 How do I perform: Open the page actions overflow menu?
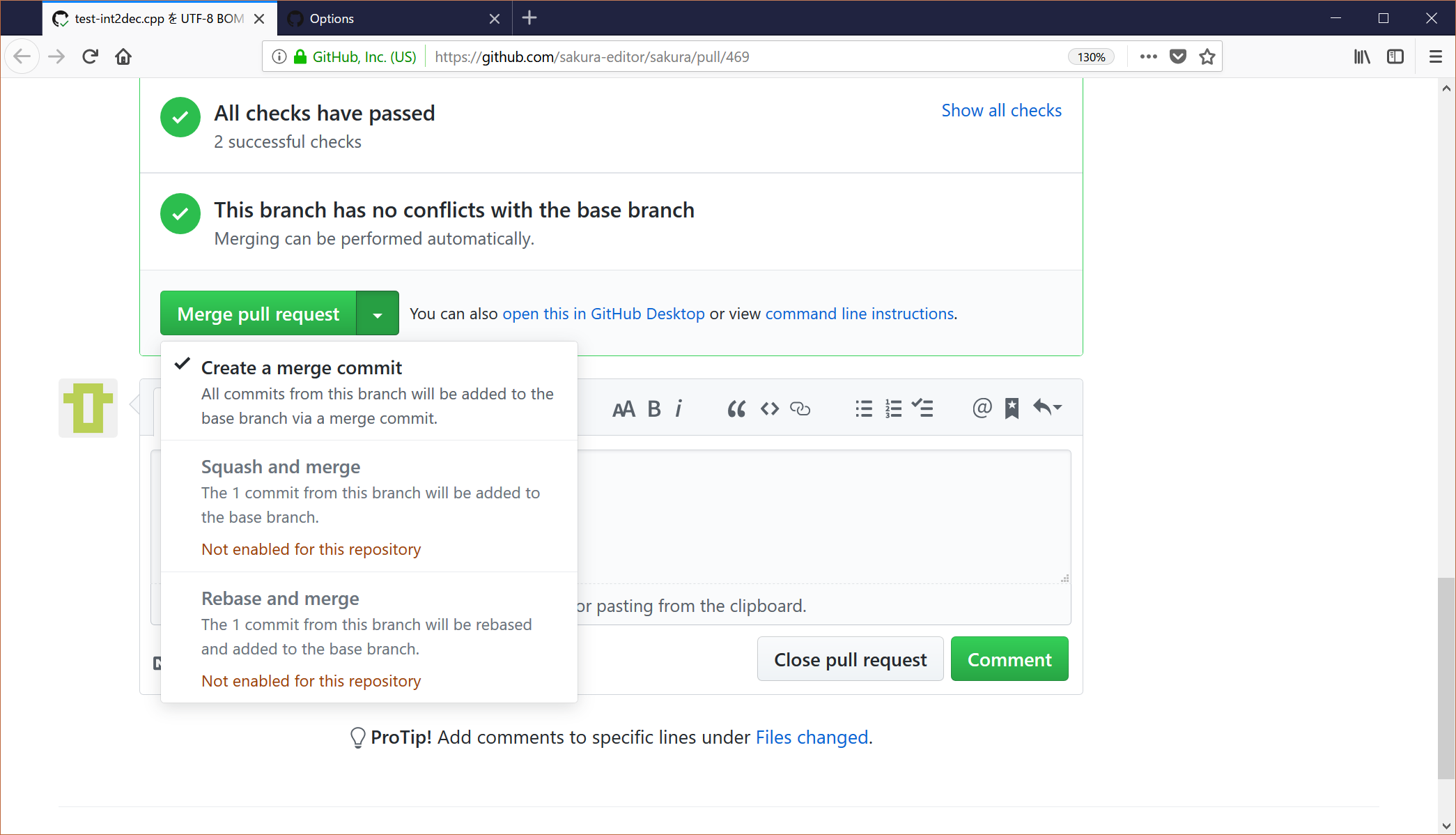[1147, 56]
